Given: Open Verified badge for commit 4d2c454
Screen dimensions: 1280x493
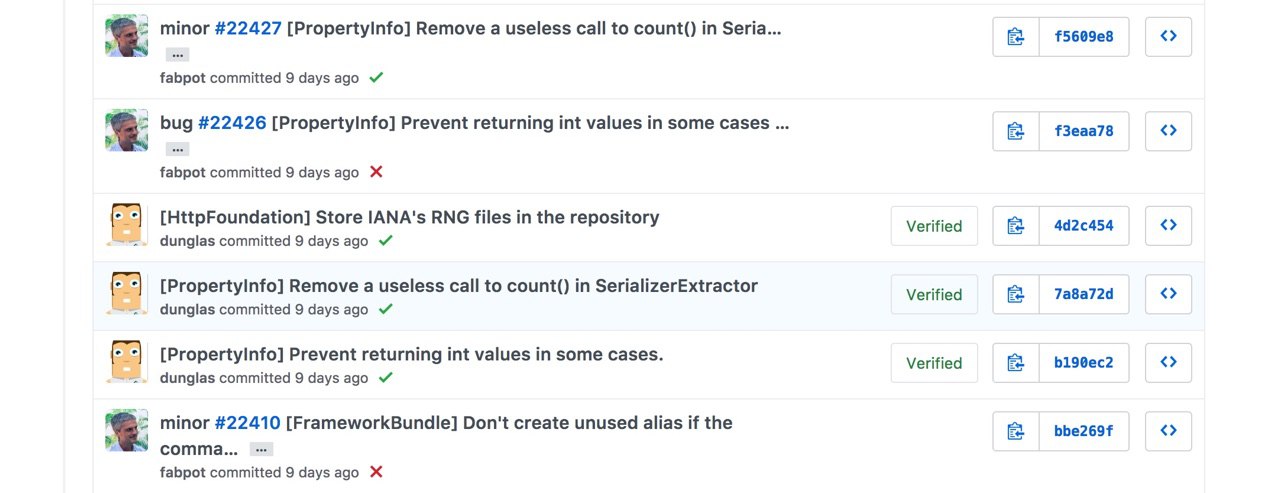Looking at the screenshot, I should [x=934, y=226].
